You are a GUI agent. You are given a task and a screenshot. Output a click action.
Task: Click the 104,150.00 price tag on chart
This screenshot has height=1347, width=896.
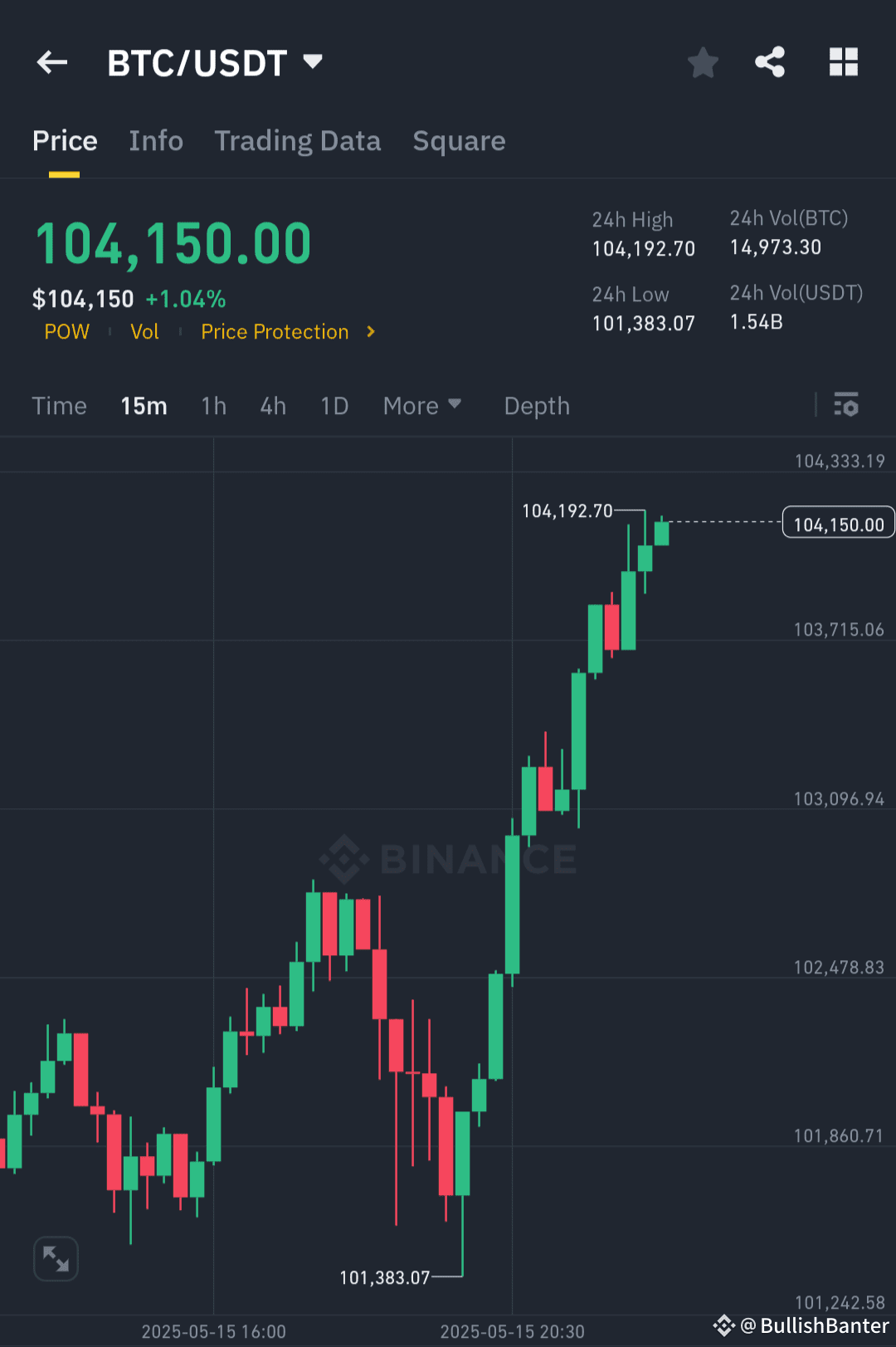(x=837, y=523)
